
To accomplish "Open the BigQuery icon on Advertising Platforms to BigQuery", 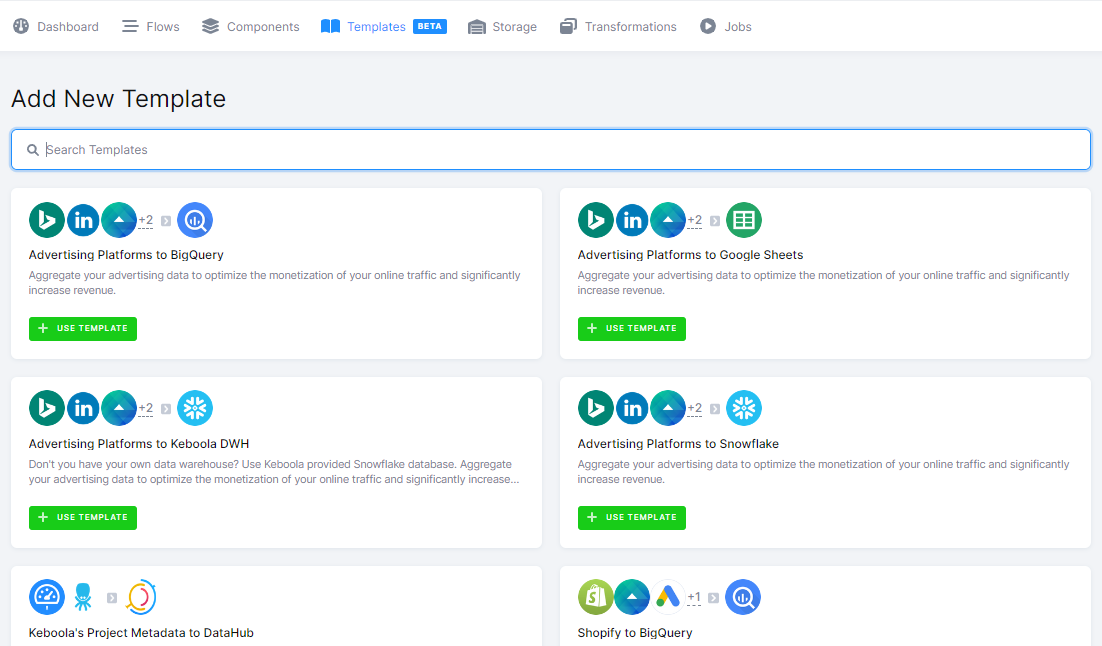I will tap(195, 219).
